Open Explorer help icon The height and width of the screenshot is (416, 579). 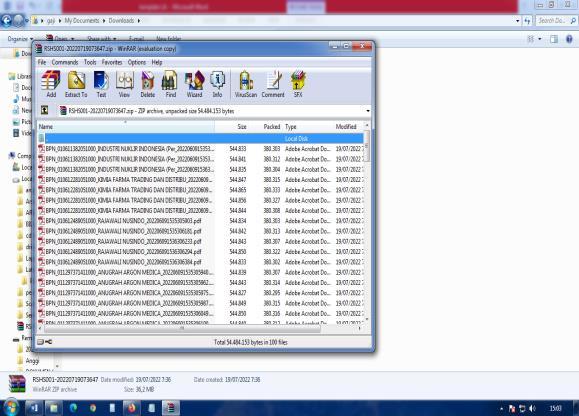coord(569,39)
